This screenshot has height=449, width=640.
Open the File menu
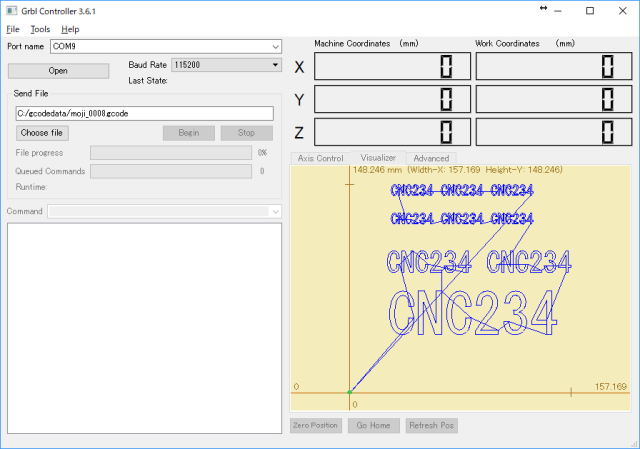click(x=13, y=29)
